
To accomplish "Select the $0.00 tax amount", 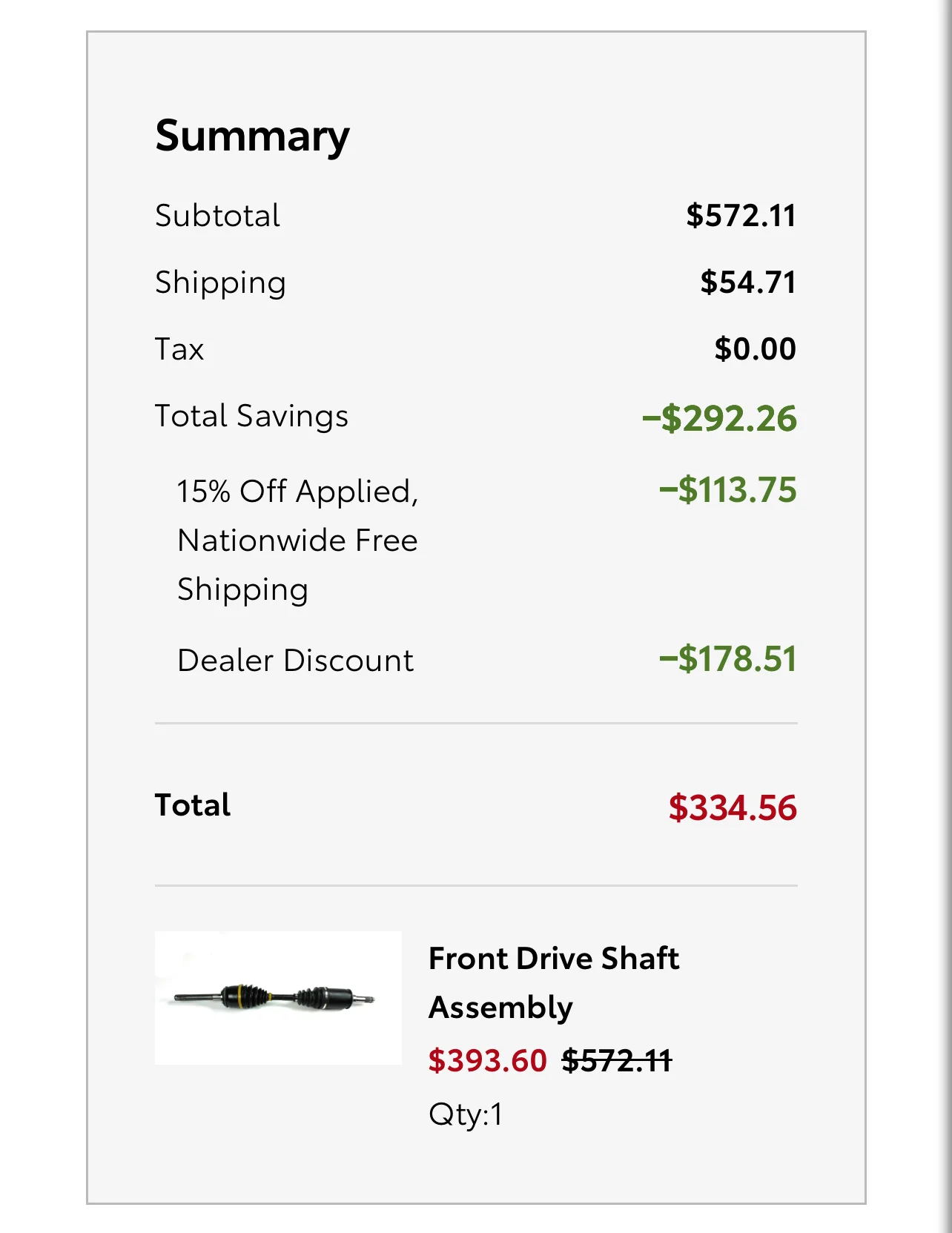I will coord(754,349).
